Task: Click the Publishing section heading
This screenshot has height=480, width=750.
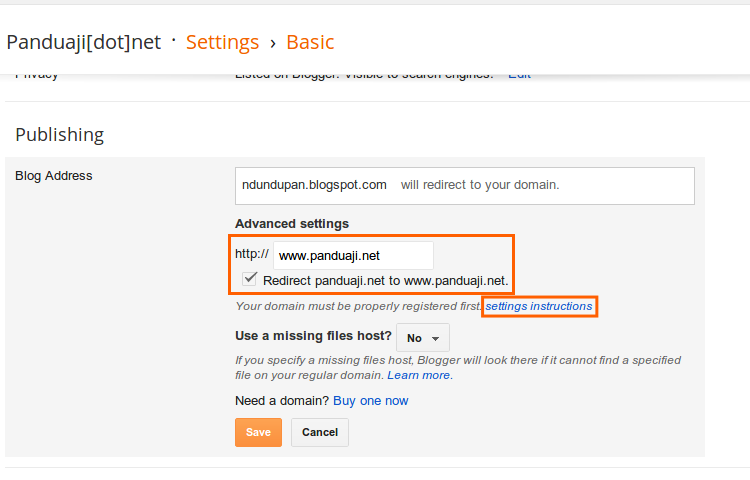Action: [60, 135]
